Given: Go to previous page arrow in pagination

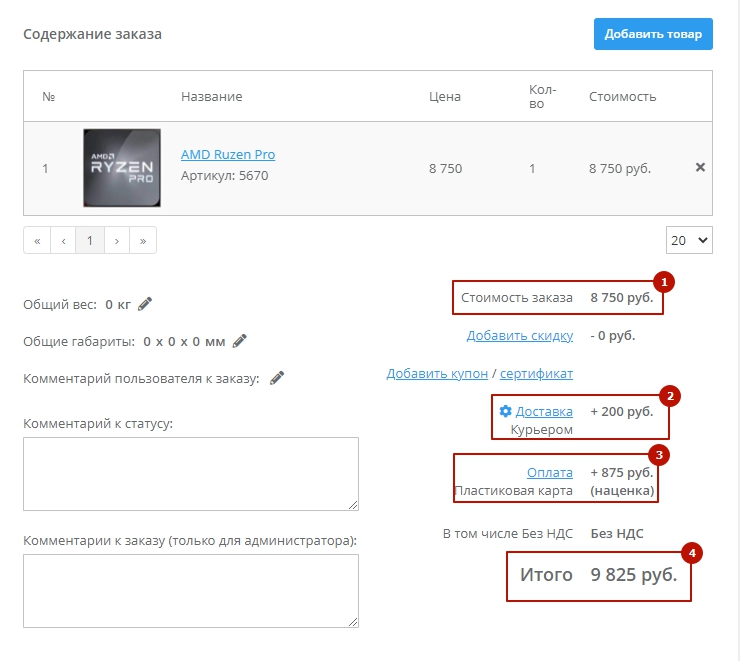Looking at the screenshot, I should 63,241.
